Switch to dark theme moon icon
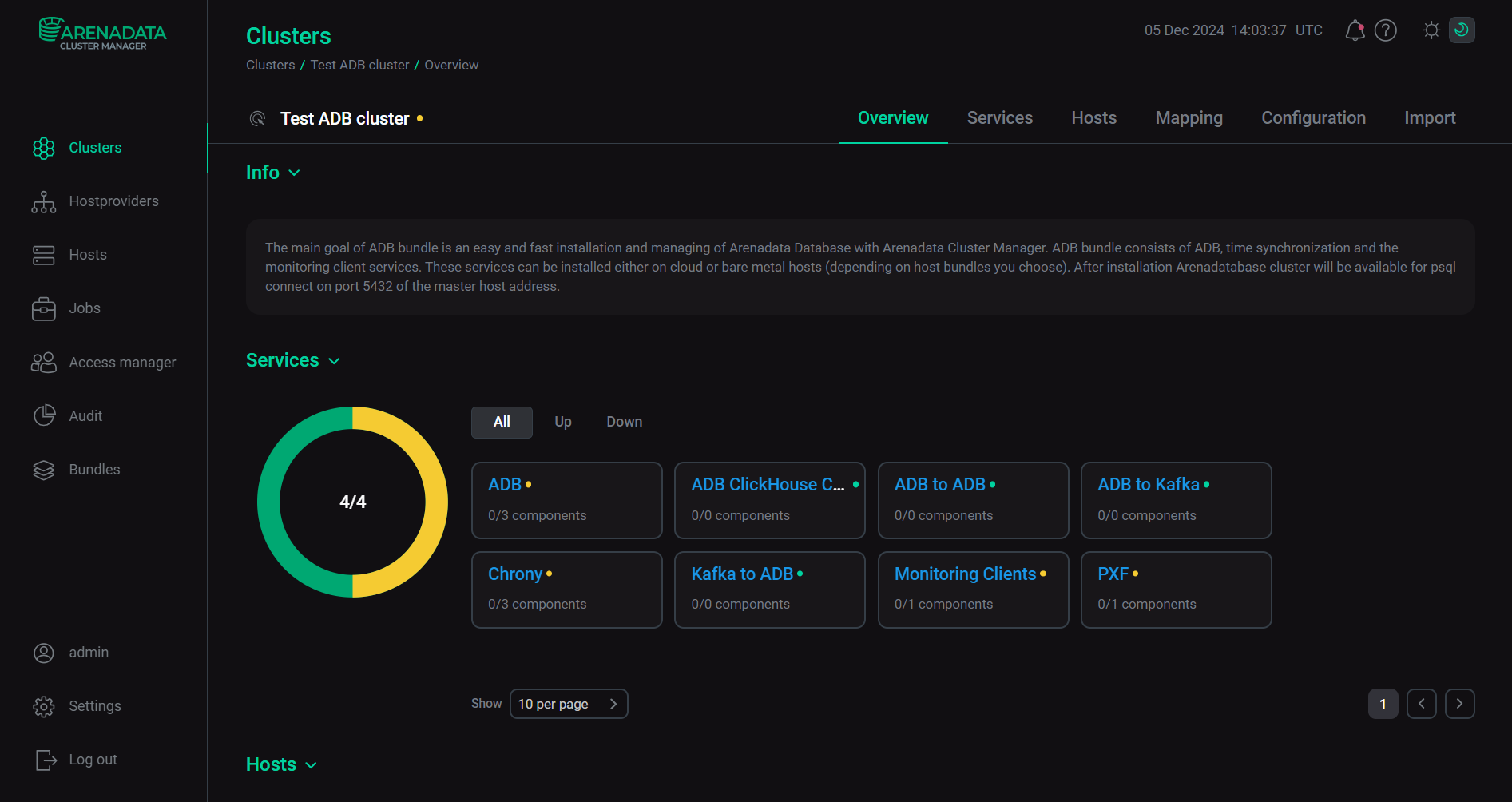The width and height of the screenshot is (1512, 802). pyautogui.click(x=1462, y=30)
